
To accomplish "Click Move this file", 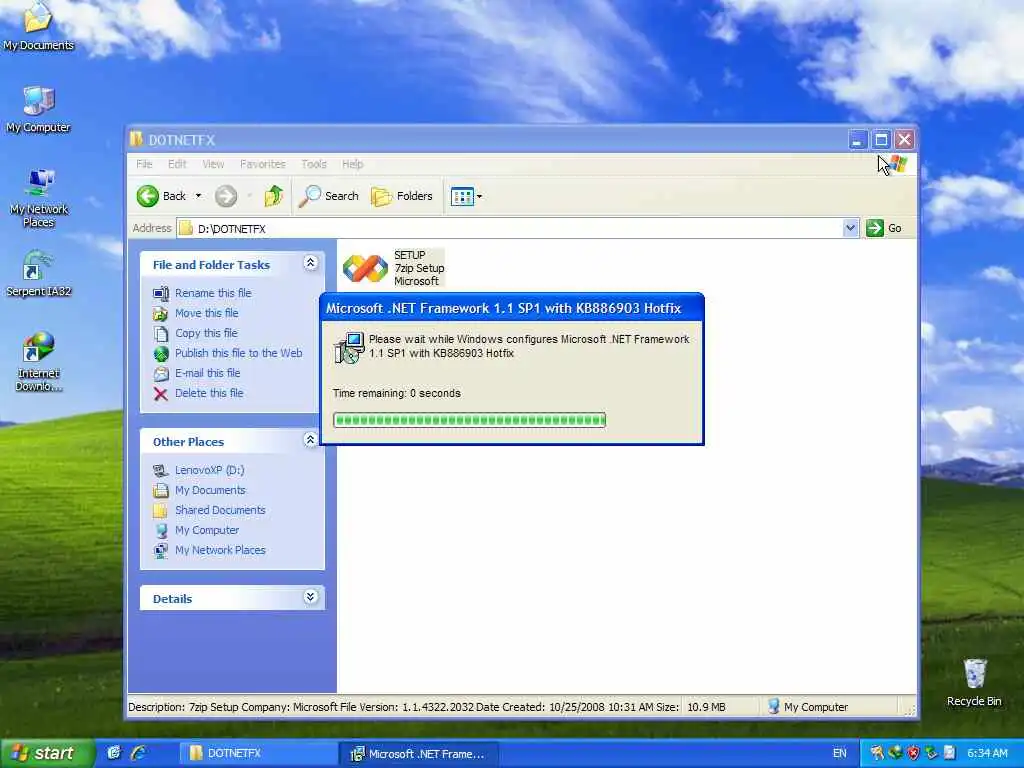I will (206, 313).
